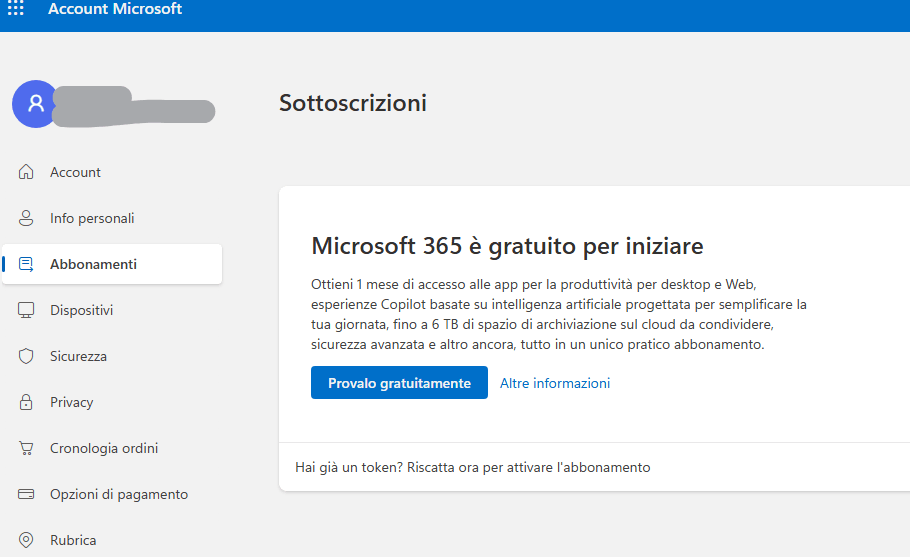
Task: Click the shield icon for Sicurezza
Action: pos(26,356)
